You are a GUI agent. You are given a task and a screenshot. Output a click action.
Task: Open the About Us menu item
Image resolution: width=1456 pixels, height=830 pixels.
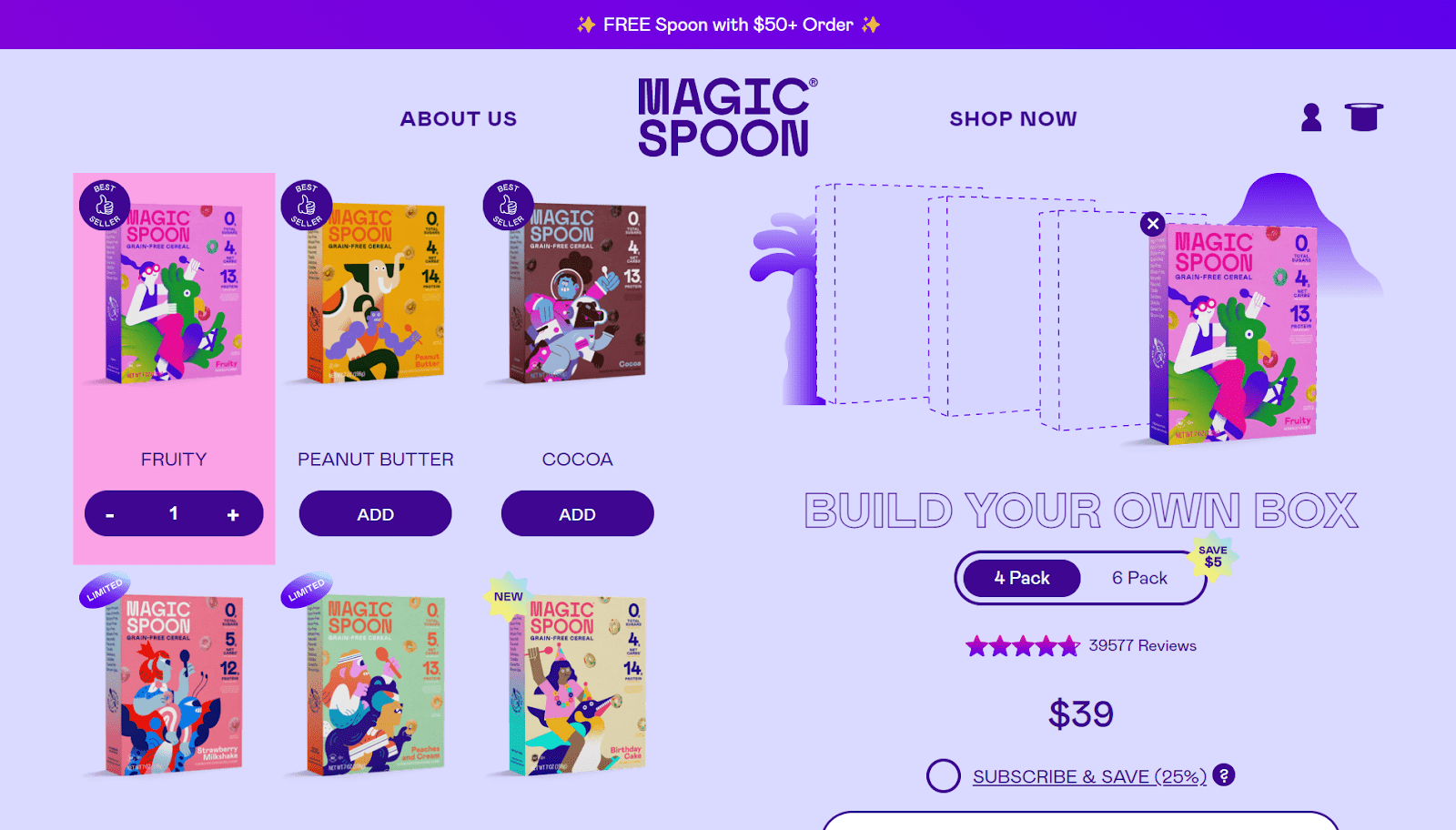click(x=459, y=119)
